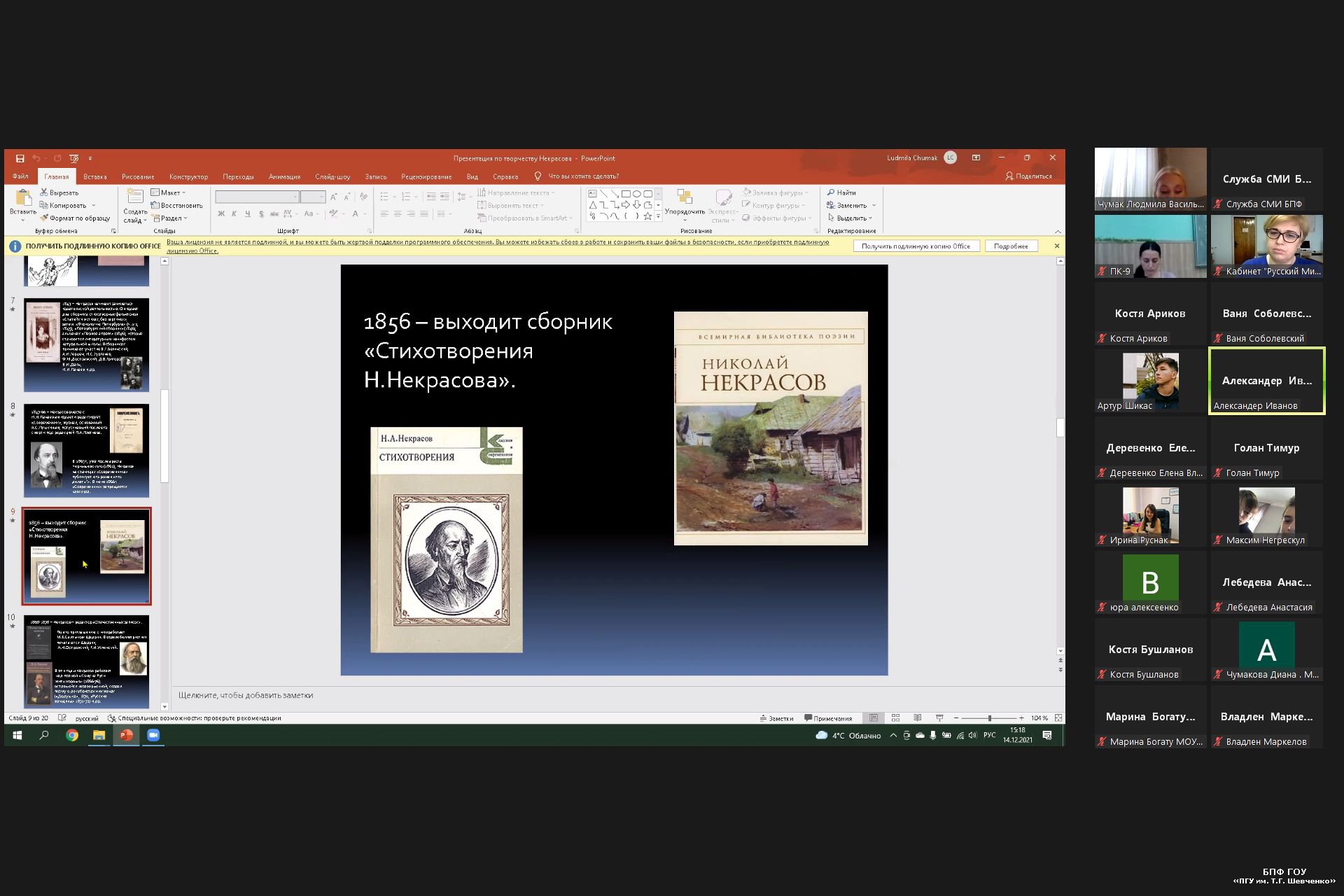Adjust the zoom slider handle in status bar
1344x896 pixels.
[x=989, y=718]
